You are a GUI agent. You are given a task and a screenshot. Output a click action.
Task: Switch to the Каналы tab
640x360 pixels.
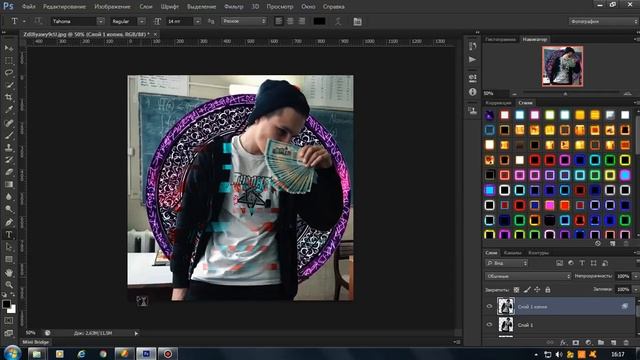(512, 253)
